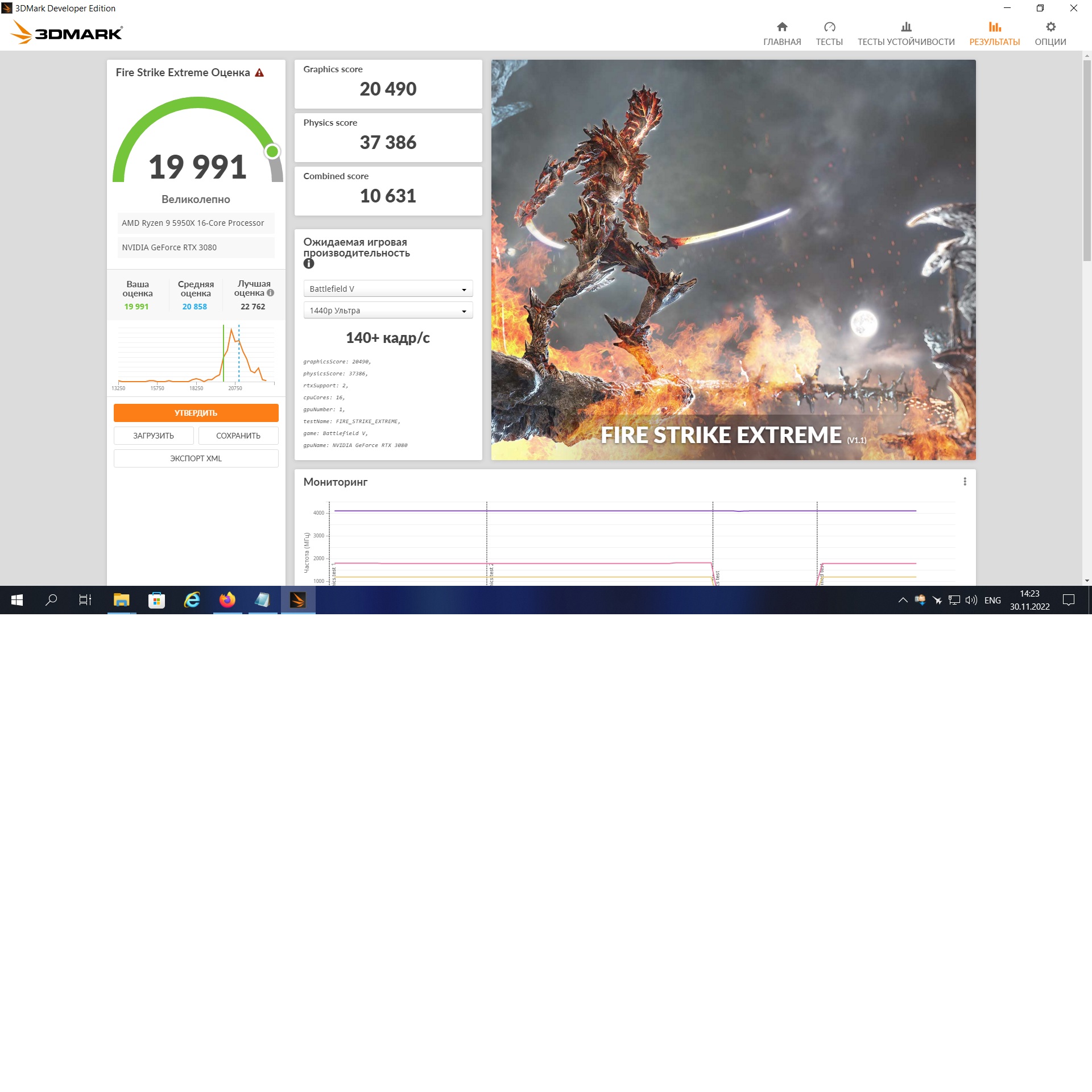1092x1092 pixels.
Task: Click the orange УТВЕРДИТЬ button
Action: 196,413
